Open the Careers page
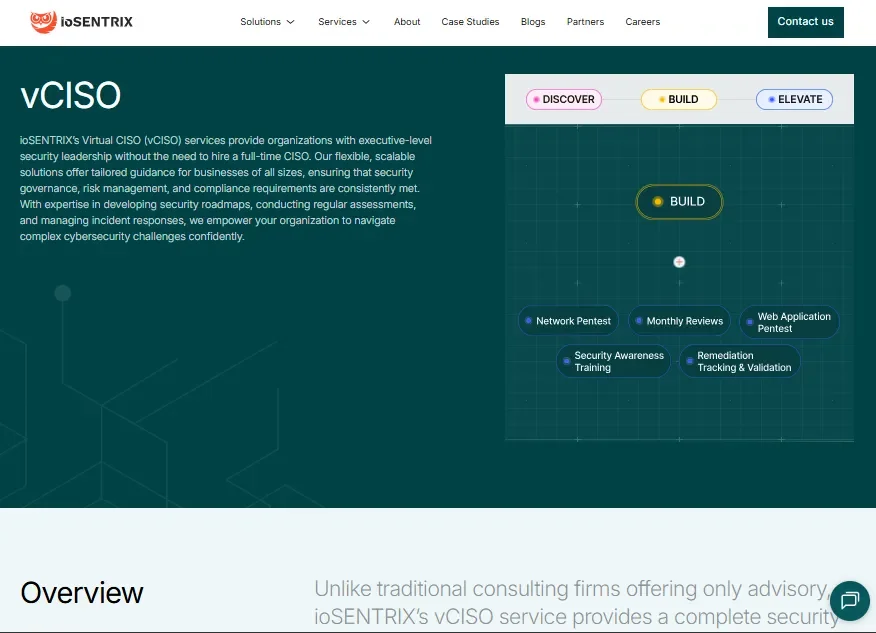876x633 pixels. (642, 22)
